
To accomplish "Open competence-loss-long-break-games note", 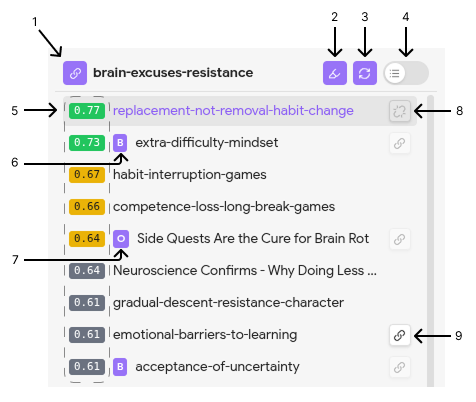I will pyautogui.click(x=224, y=207).
